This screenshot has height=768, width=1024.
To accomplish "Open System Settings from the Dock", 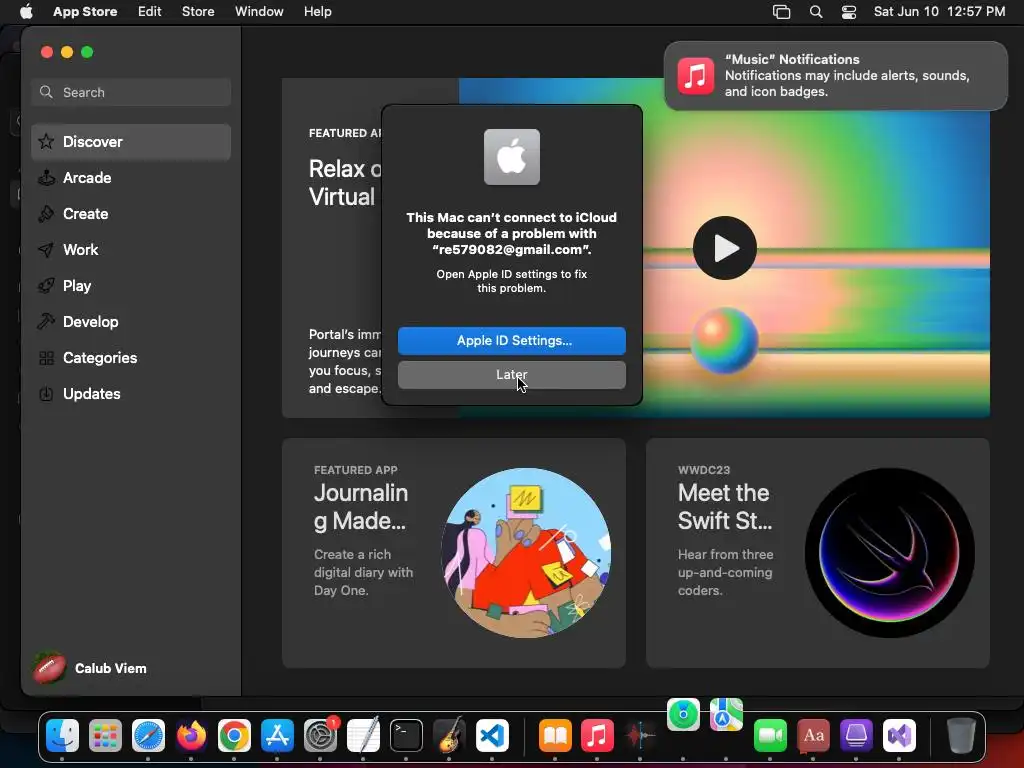I will (x=320, y=735).
